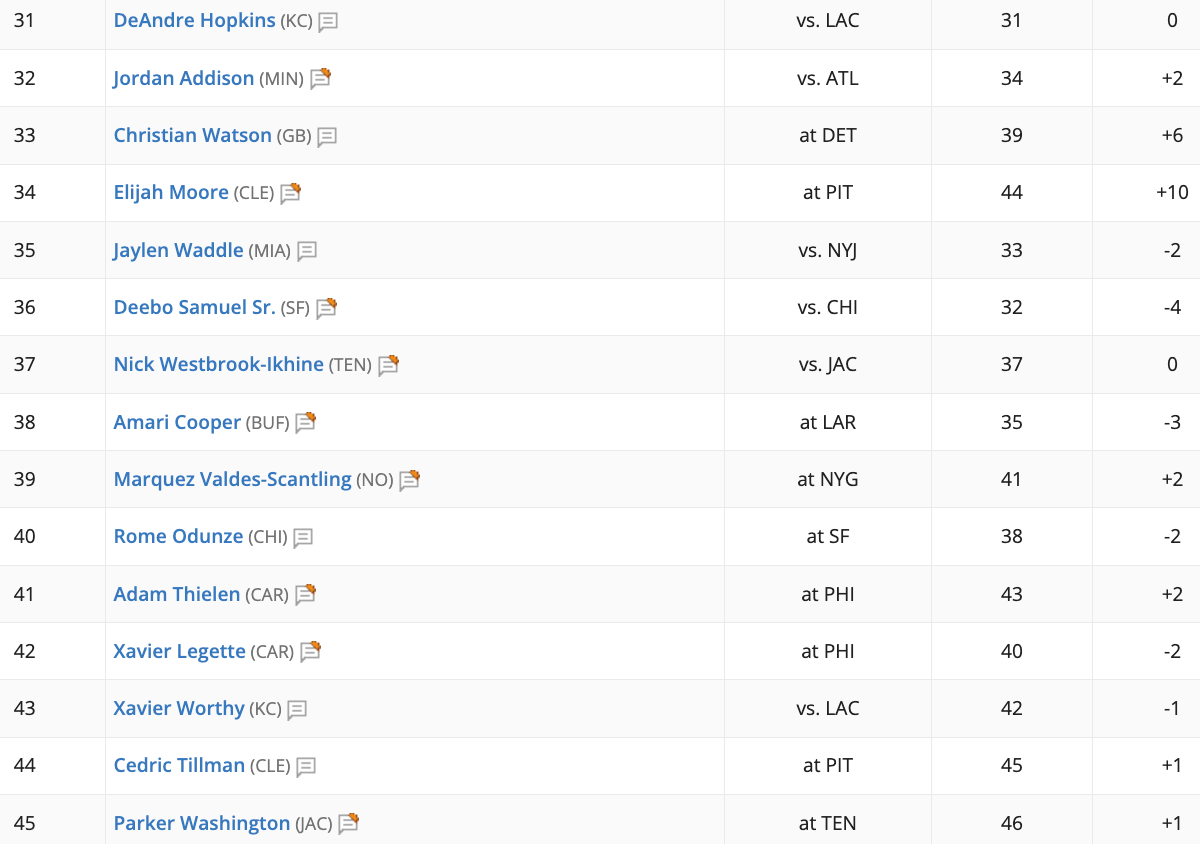Image resolution: width=1200 pixels, height=844 pixels.
Task: View the note icon beside Rome Odunze
Action: 303,538
